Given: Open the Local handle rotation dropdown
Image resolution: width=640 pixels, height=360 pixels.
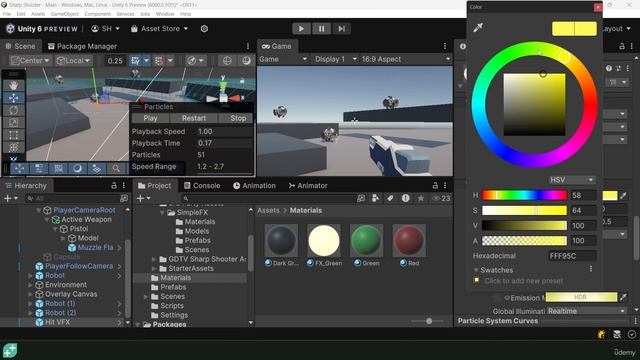Looking at the screenshot, I should click(73, 60).
